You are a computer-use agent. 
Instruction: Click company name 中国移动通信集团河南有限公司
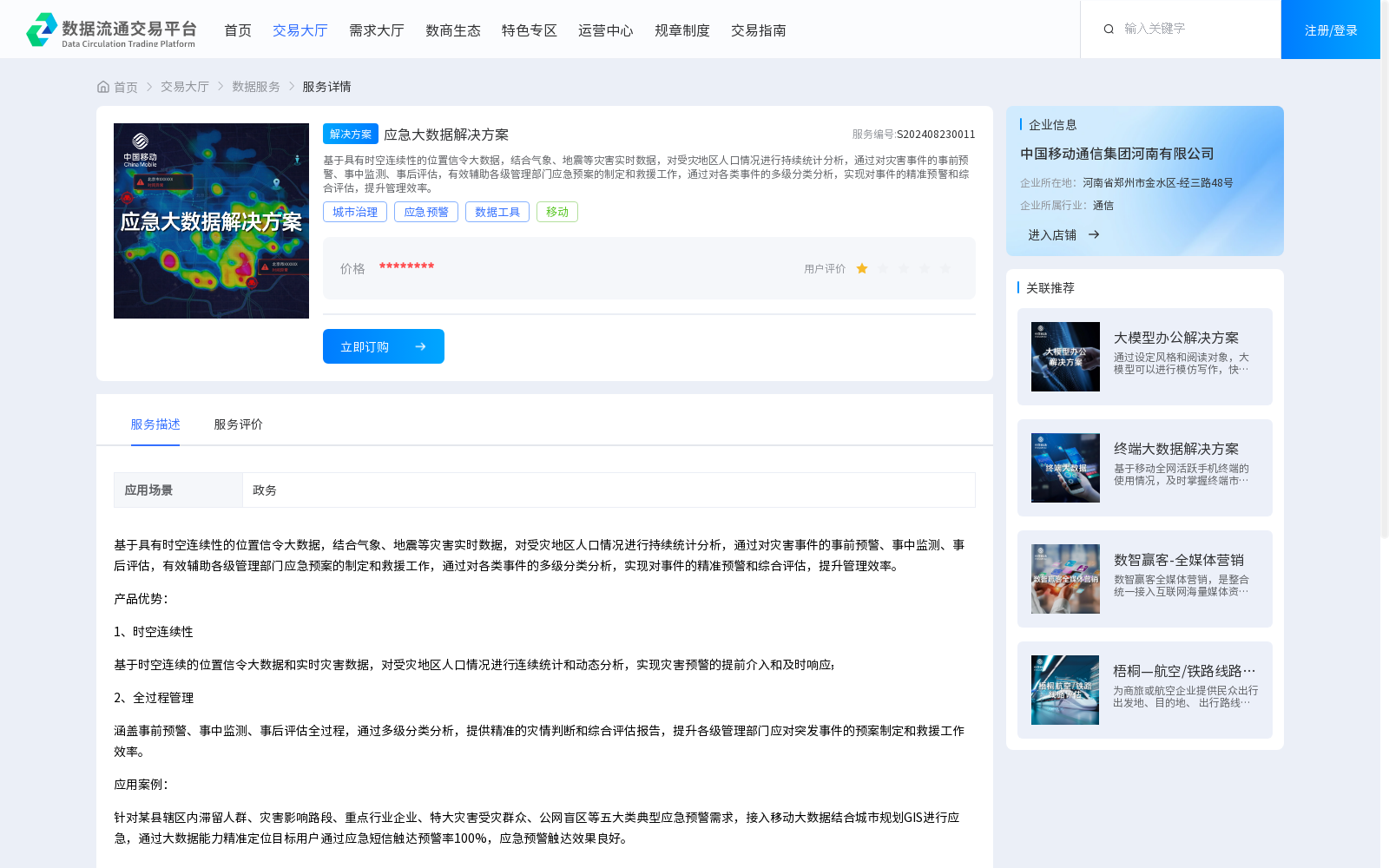tap(1117, 154)
